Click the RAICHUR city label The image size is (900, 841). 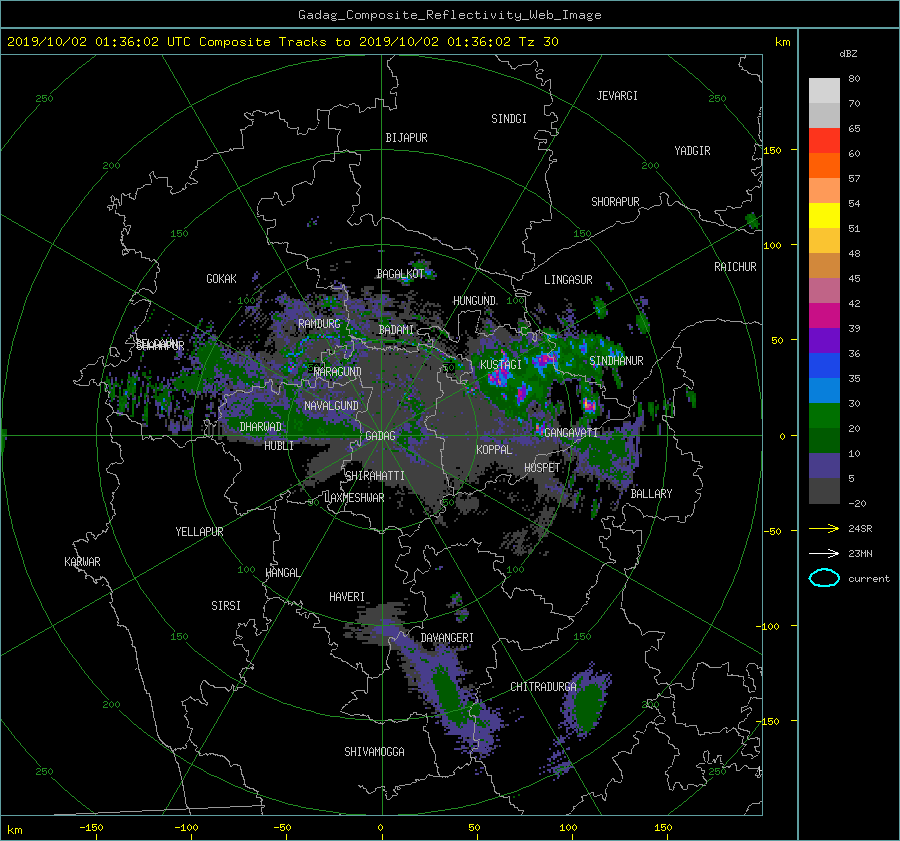coord(735,267)
